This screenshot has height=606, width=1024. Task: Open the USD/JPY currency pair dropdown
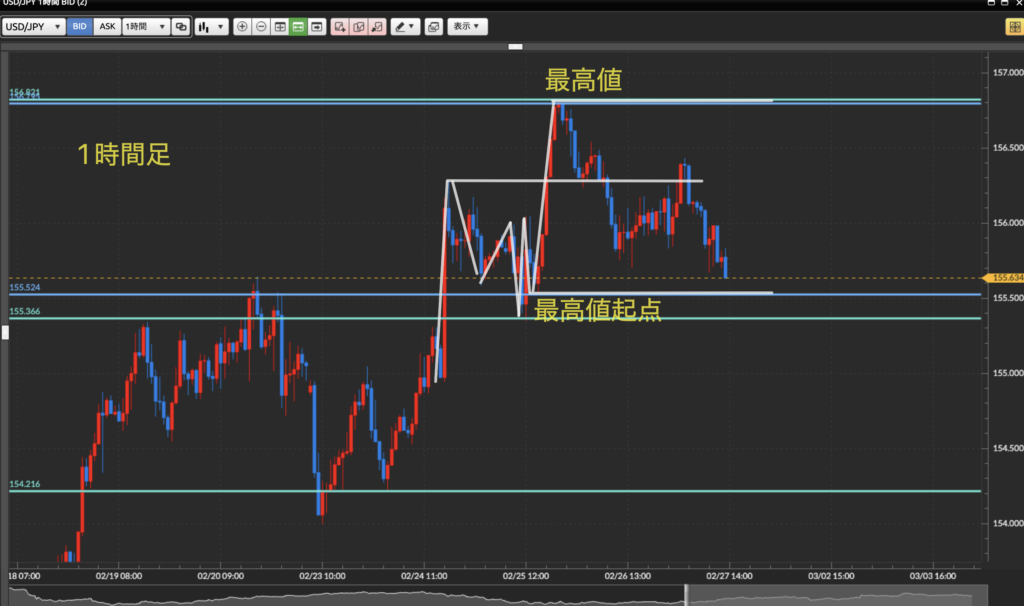[33, 27]
